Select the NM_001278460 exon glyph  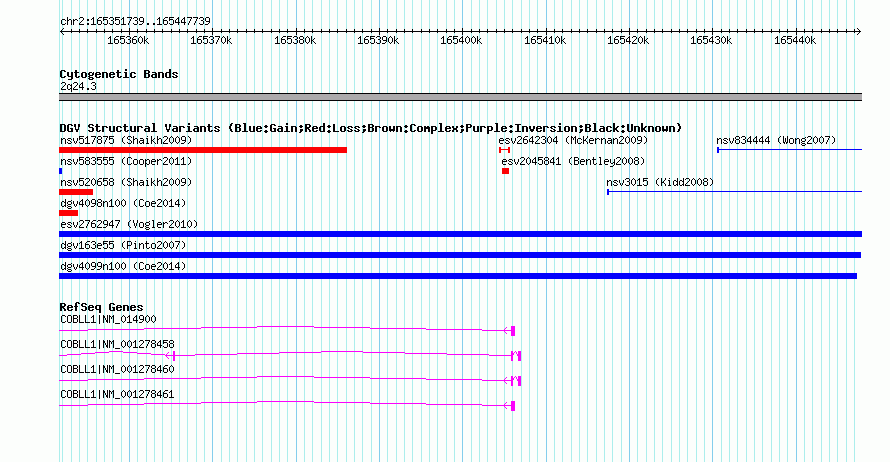513,381
